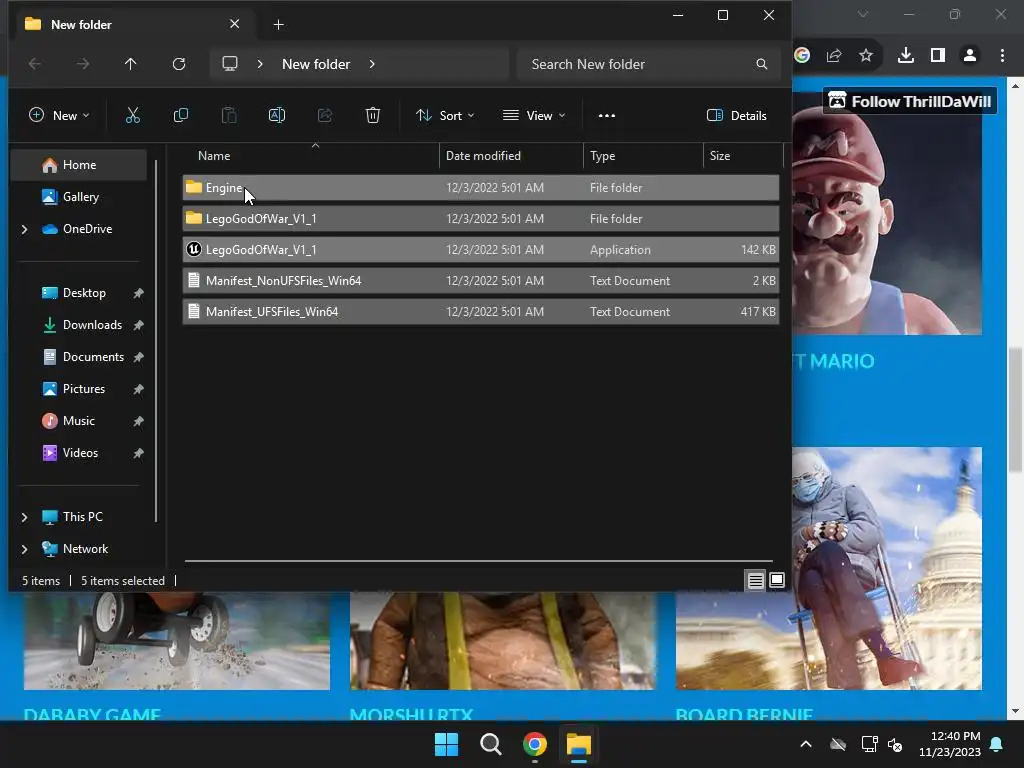Select the LegoGodOfWar_V1_1 file folder
Image resolution: width=1024 pixels, height=768 pixels.
pyautogui.click(x=481, y=219)
